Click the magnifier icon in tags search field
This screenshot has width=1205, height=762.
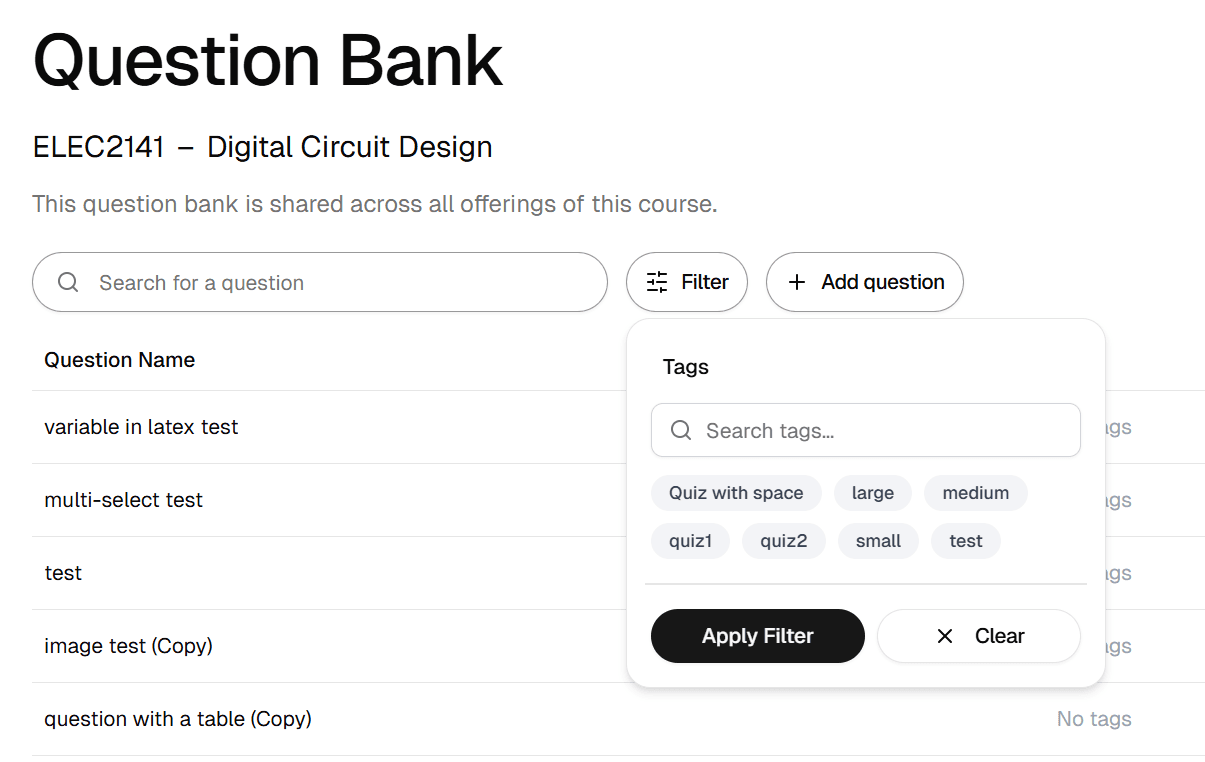click(x=680, y=430)
